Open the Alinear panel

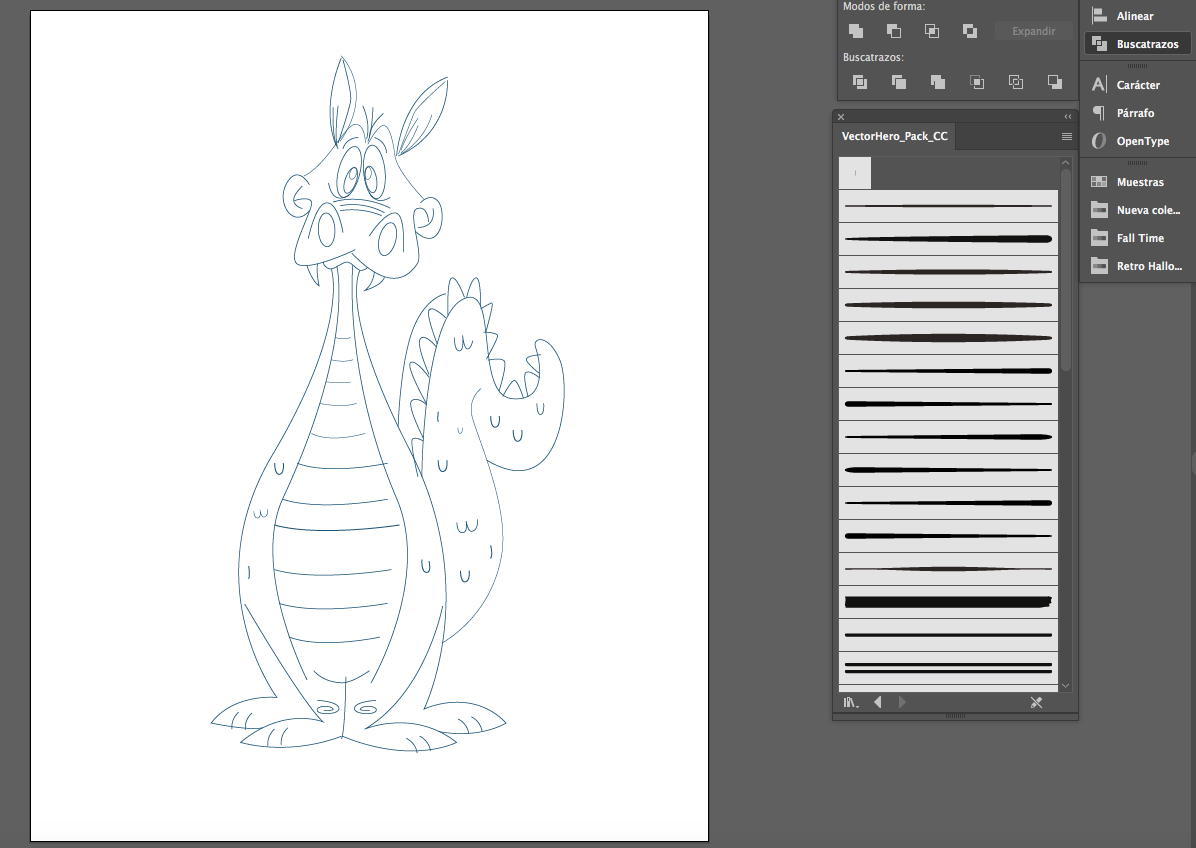click(x=1137, y=16)
